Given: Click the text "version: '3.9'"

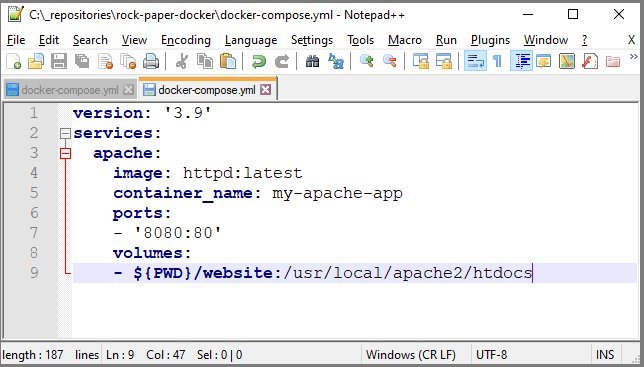Looking at the screenshot, I should click(142, 113).
